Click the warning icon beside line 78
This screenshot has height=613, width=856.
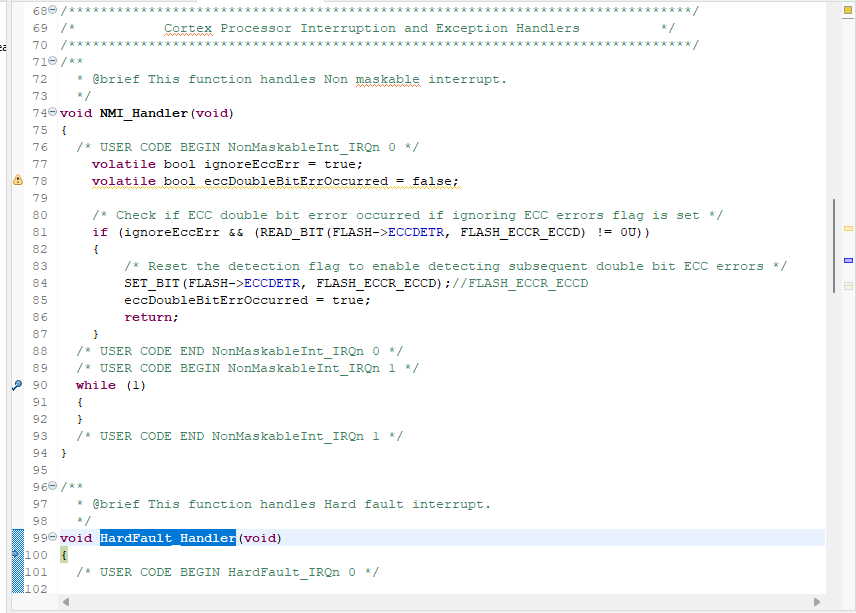pos(17,180)
